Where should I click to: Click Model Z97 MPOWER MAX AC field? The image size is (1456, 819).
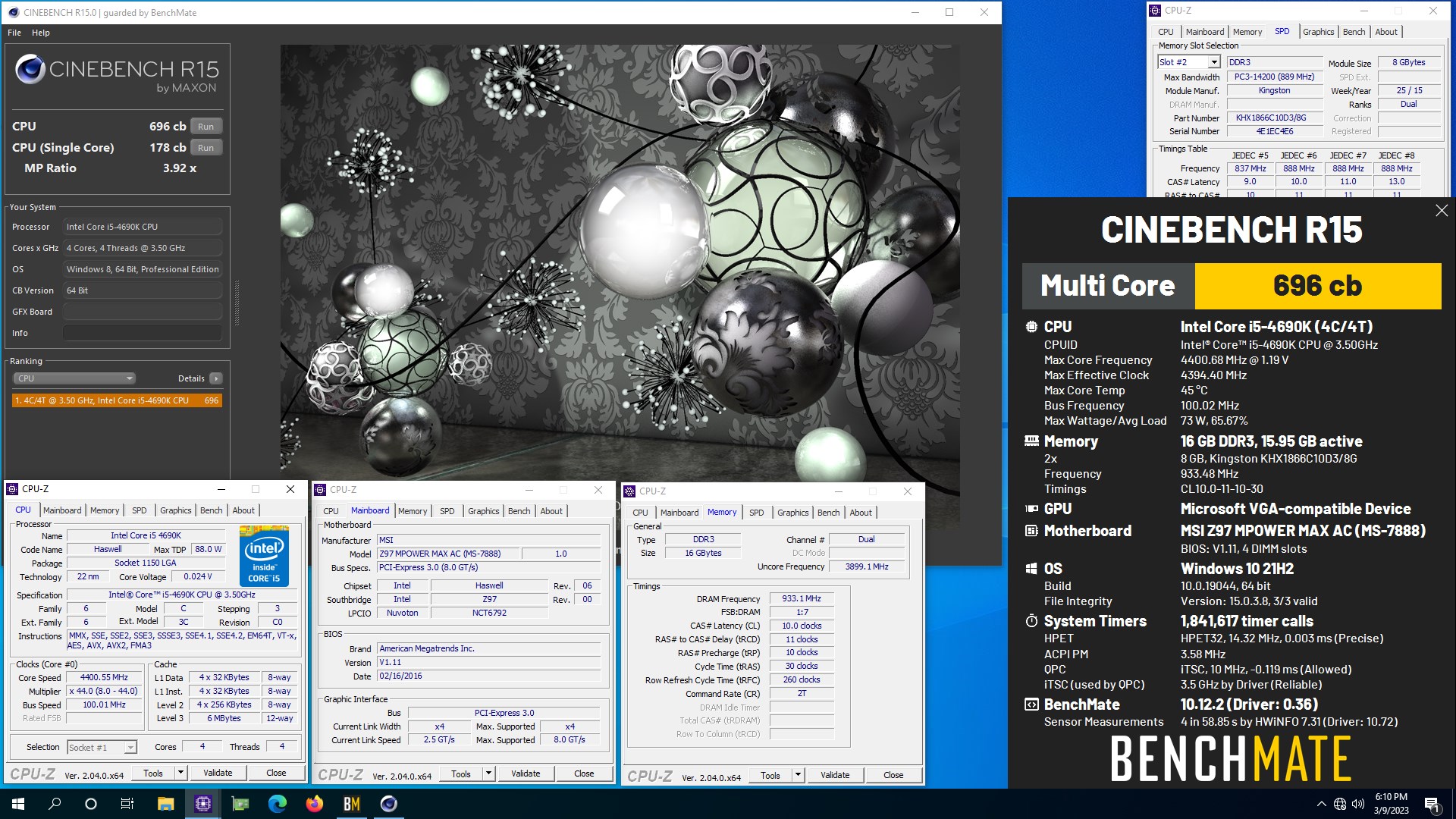(447, 554)
